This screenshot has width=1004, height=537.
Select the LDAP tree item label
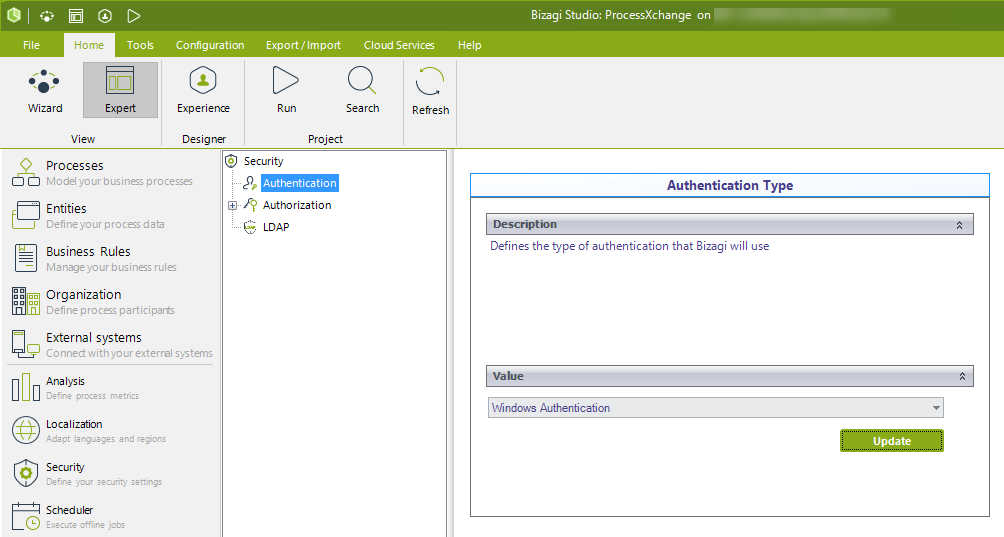click(276, 227)
